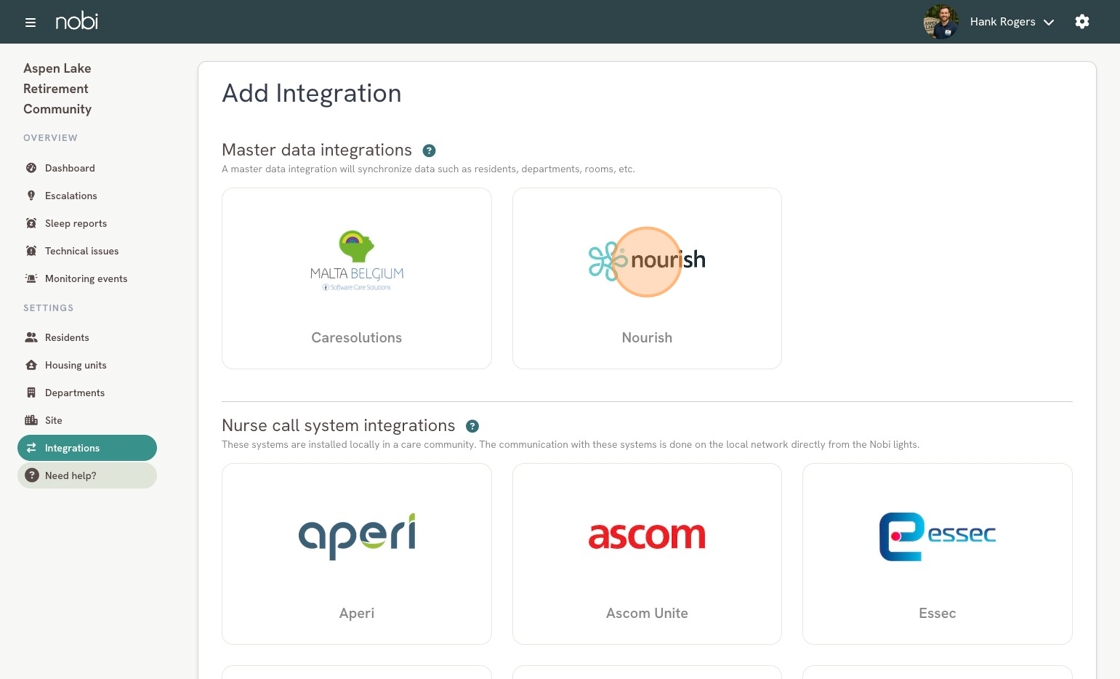Select the Nourish integration card

click(x=647, y=278)
